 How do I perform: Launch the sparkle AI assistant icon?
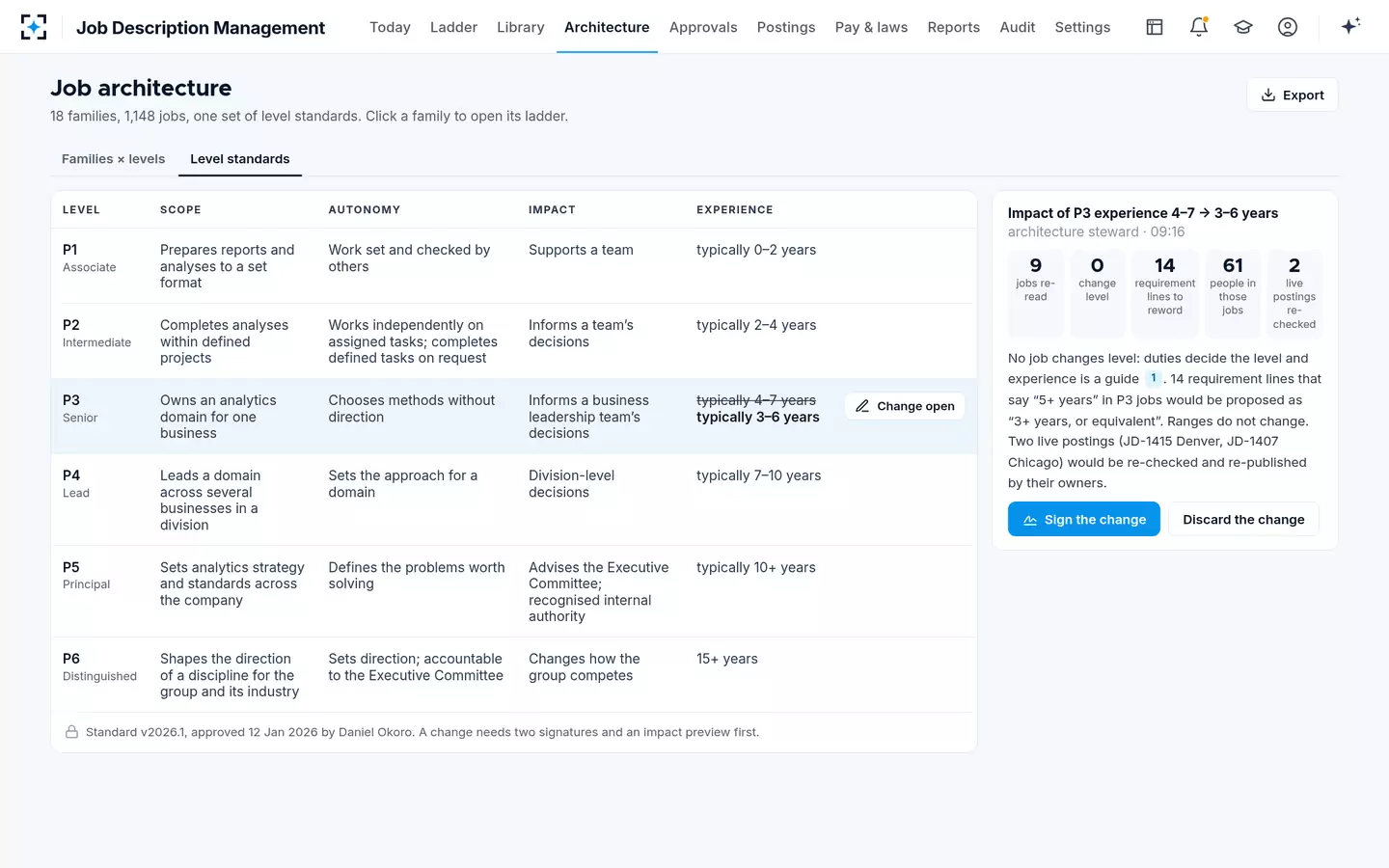[x=1350, y=26]
